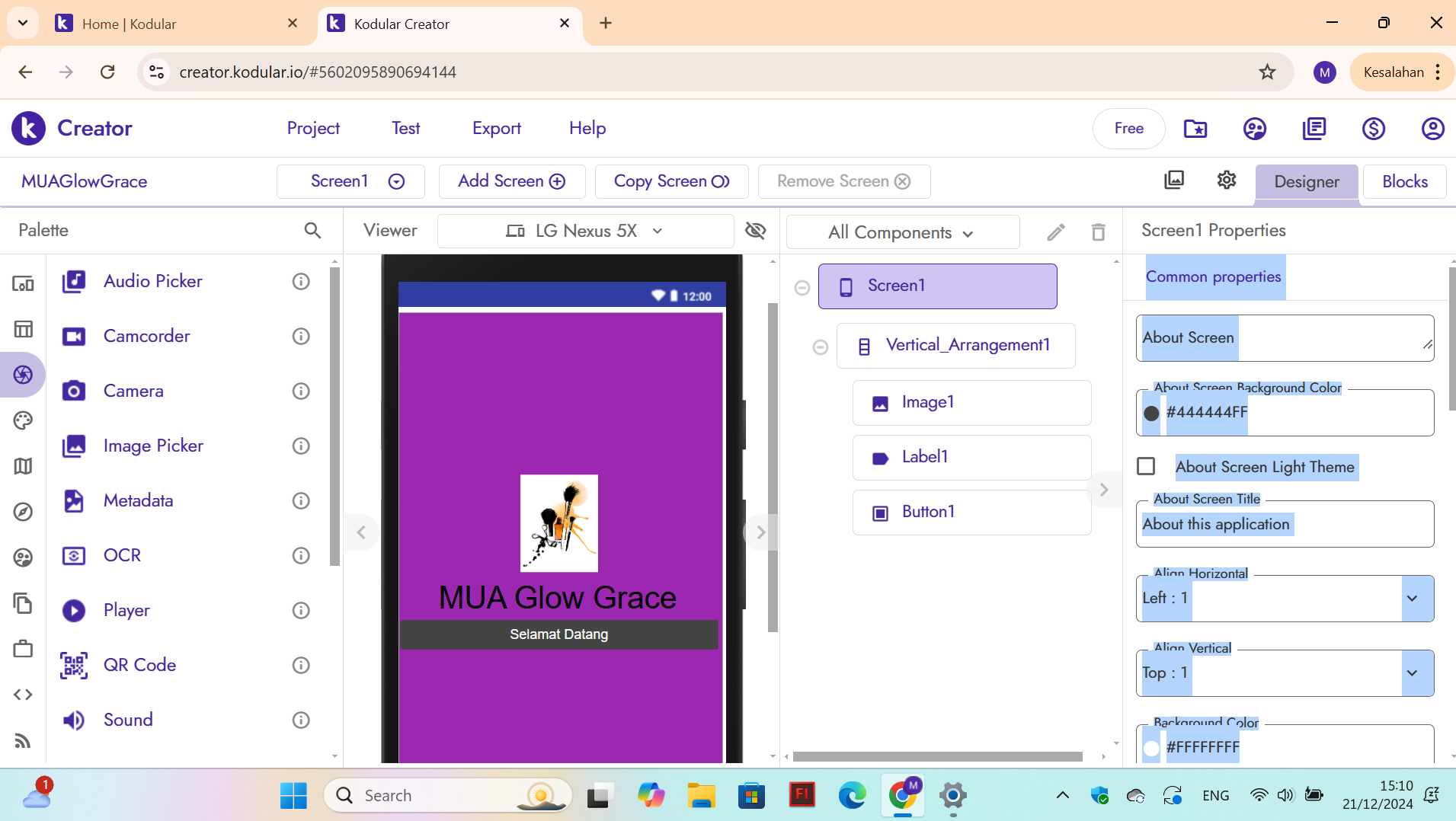Switch to the Blocks tab
This screenshot has height=821, width=1456.
(x=1404, y=181)
